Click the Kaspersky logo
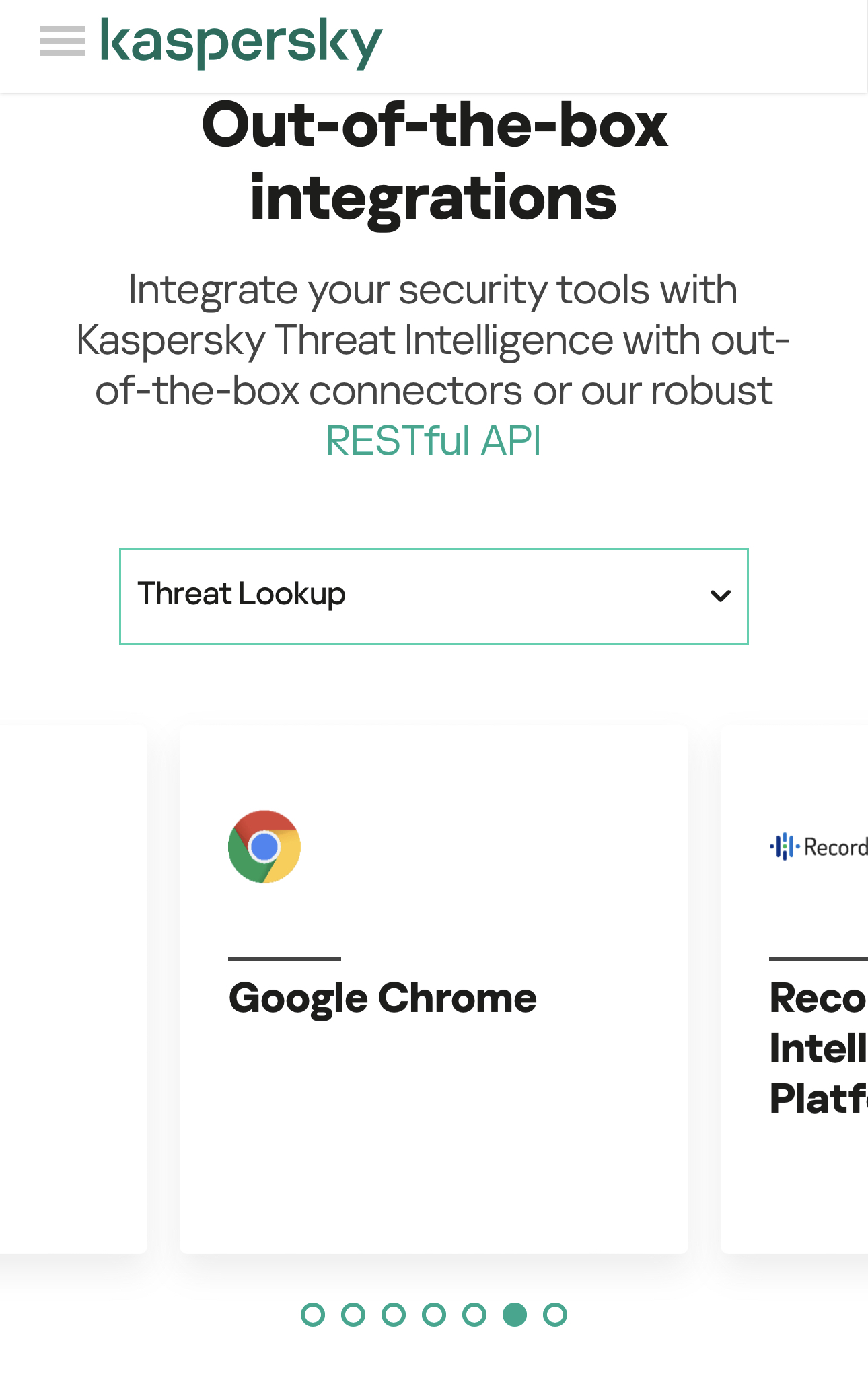This screenshot has width=868, height=1386. click(x=241, y=42)
